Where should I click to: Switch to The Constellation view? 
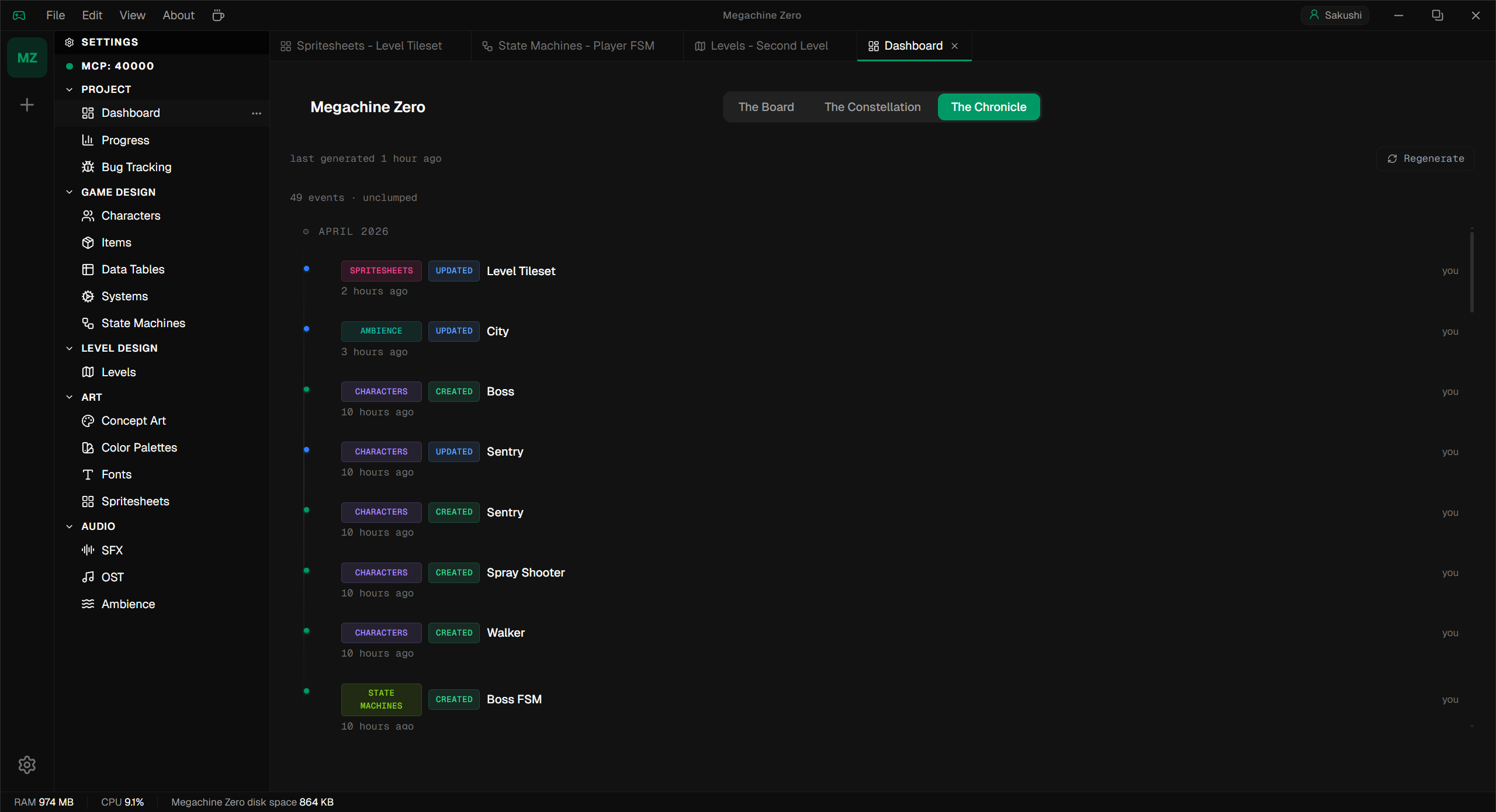tap(872, 107)
